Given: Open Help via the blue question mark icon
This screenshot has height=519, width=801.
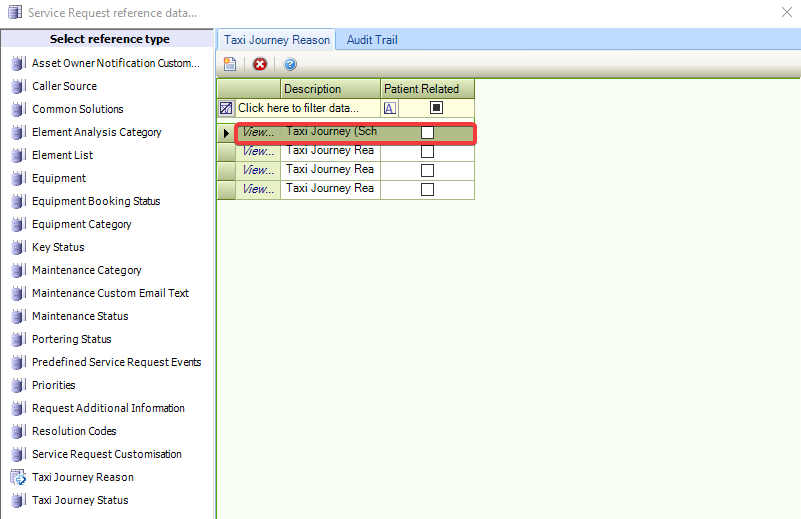Looking at the screenshot, I should (x=290, y=64).
